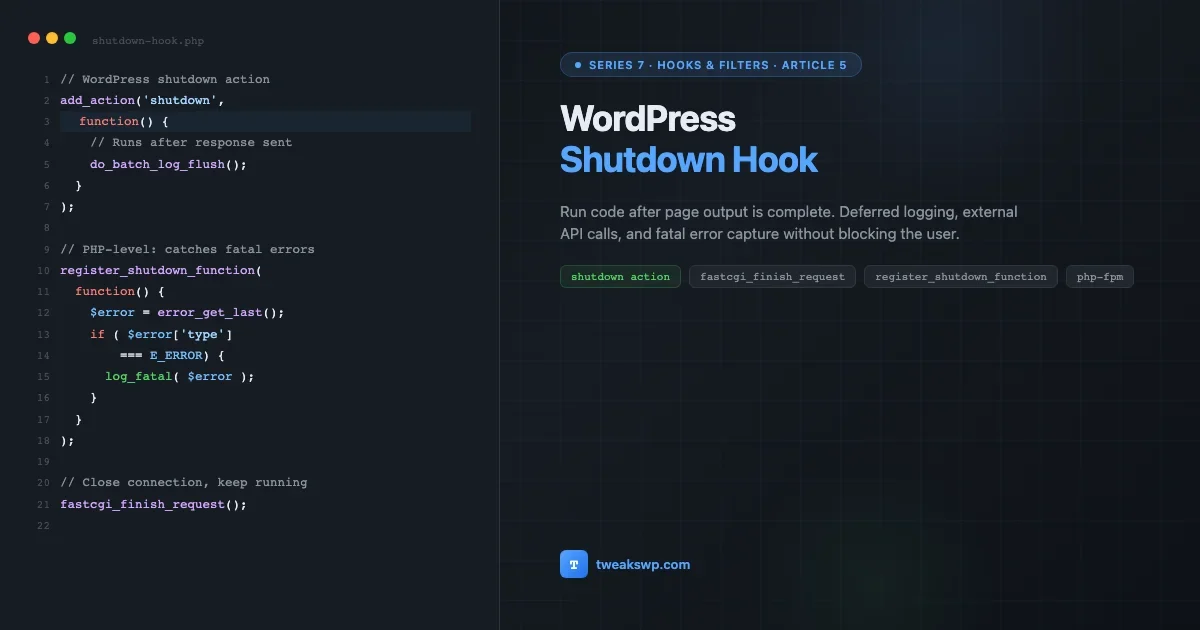1200x630 pixels.
Task: Select the shutdown-hook.php file tab
Action: pyautogui.click(x=148, y=41)
